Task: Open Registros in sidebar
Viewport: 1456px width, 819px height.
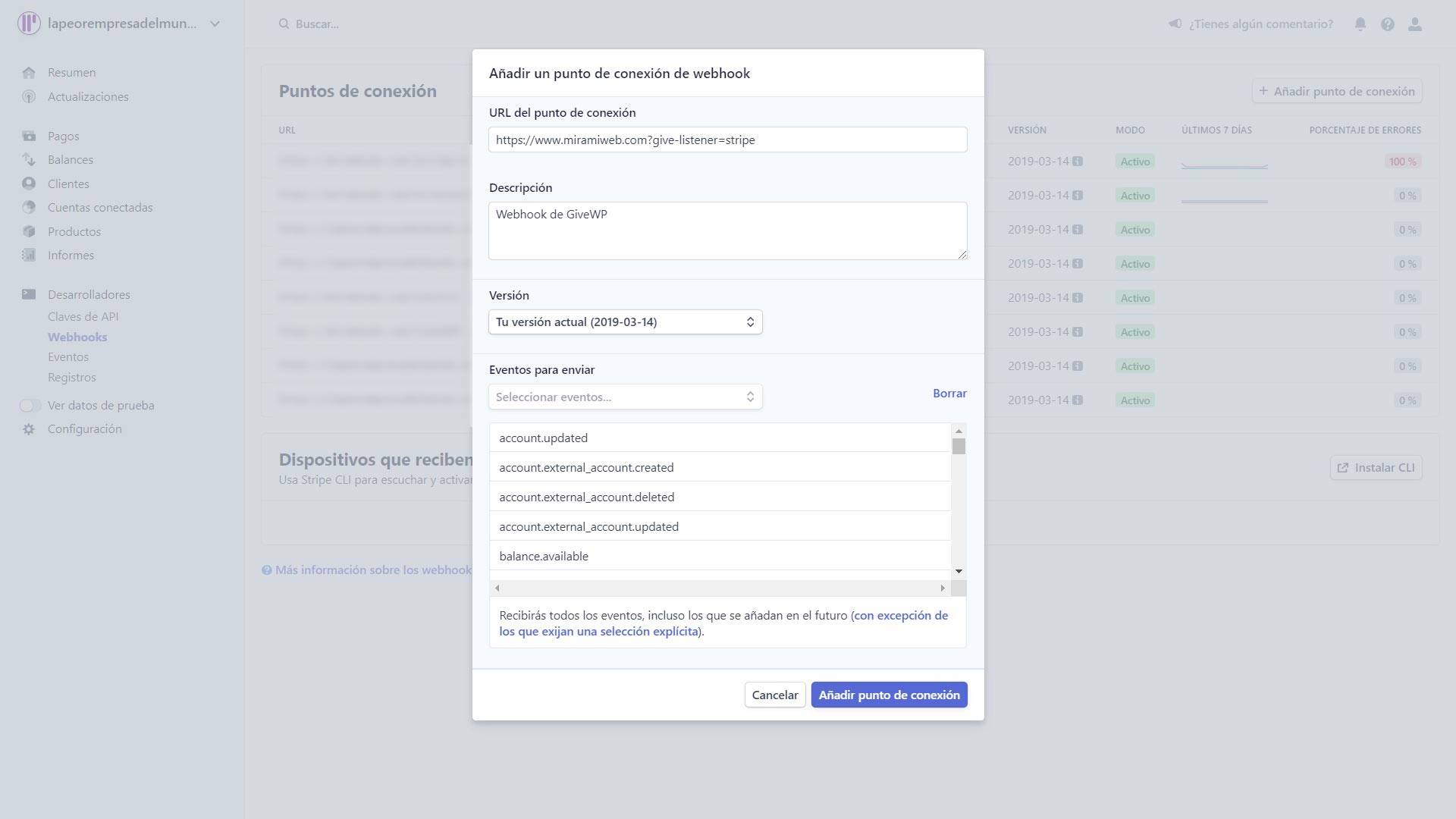Action: 72,378
